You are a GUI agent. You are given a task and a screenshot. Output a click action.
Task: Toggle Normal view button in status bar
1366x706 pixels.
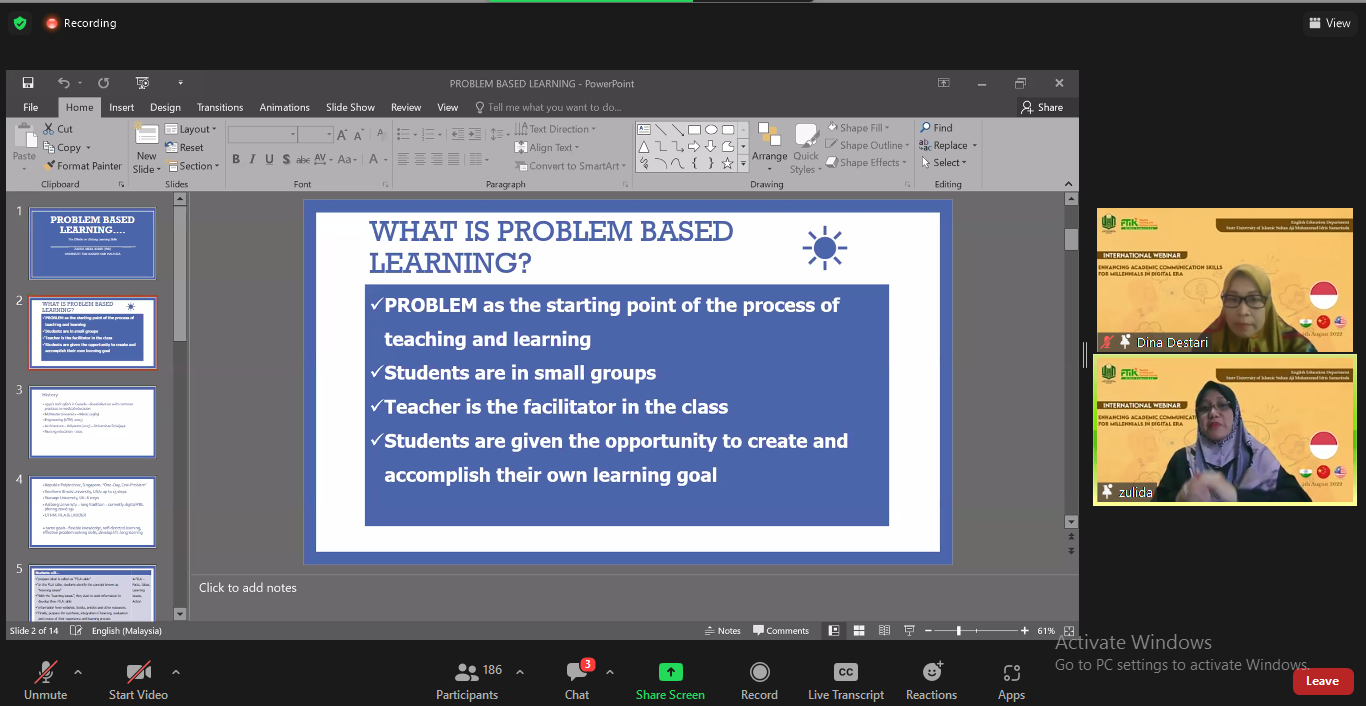tap(834, 631)
